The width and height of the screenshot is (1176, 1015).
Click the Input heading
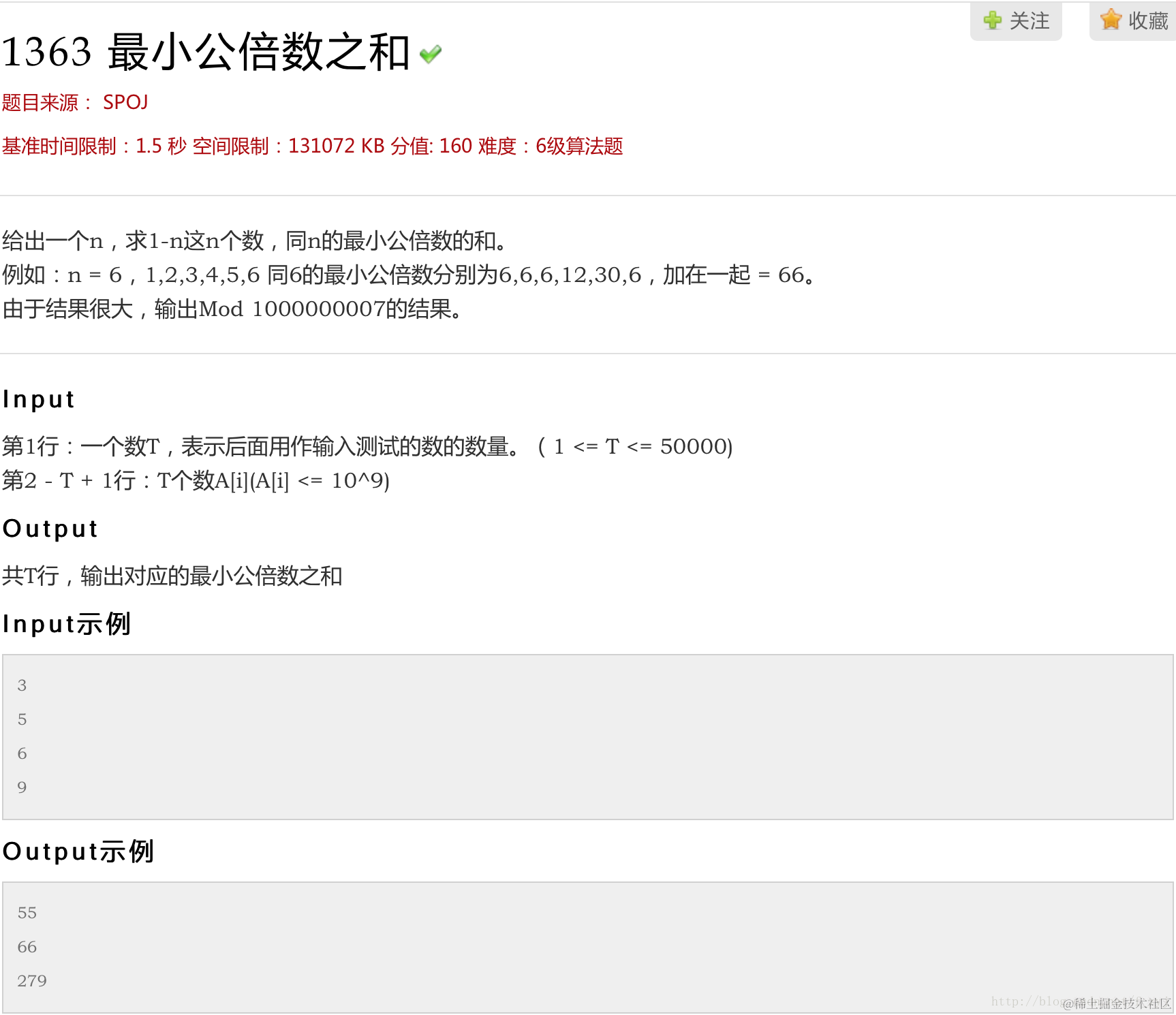(x=39, y=399)
